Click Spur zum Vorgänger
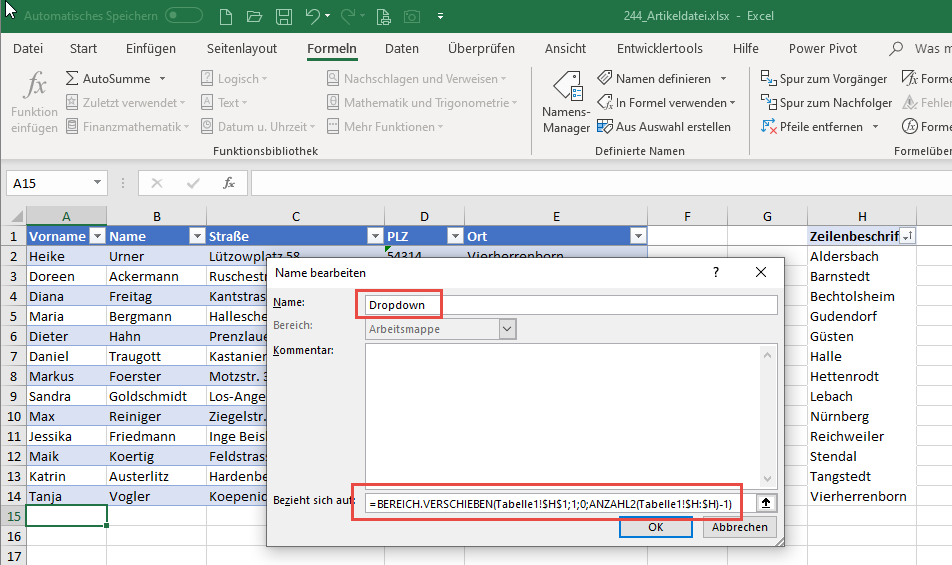The width and height of the screenshot is (952, 565). [x=824, y=78]
